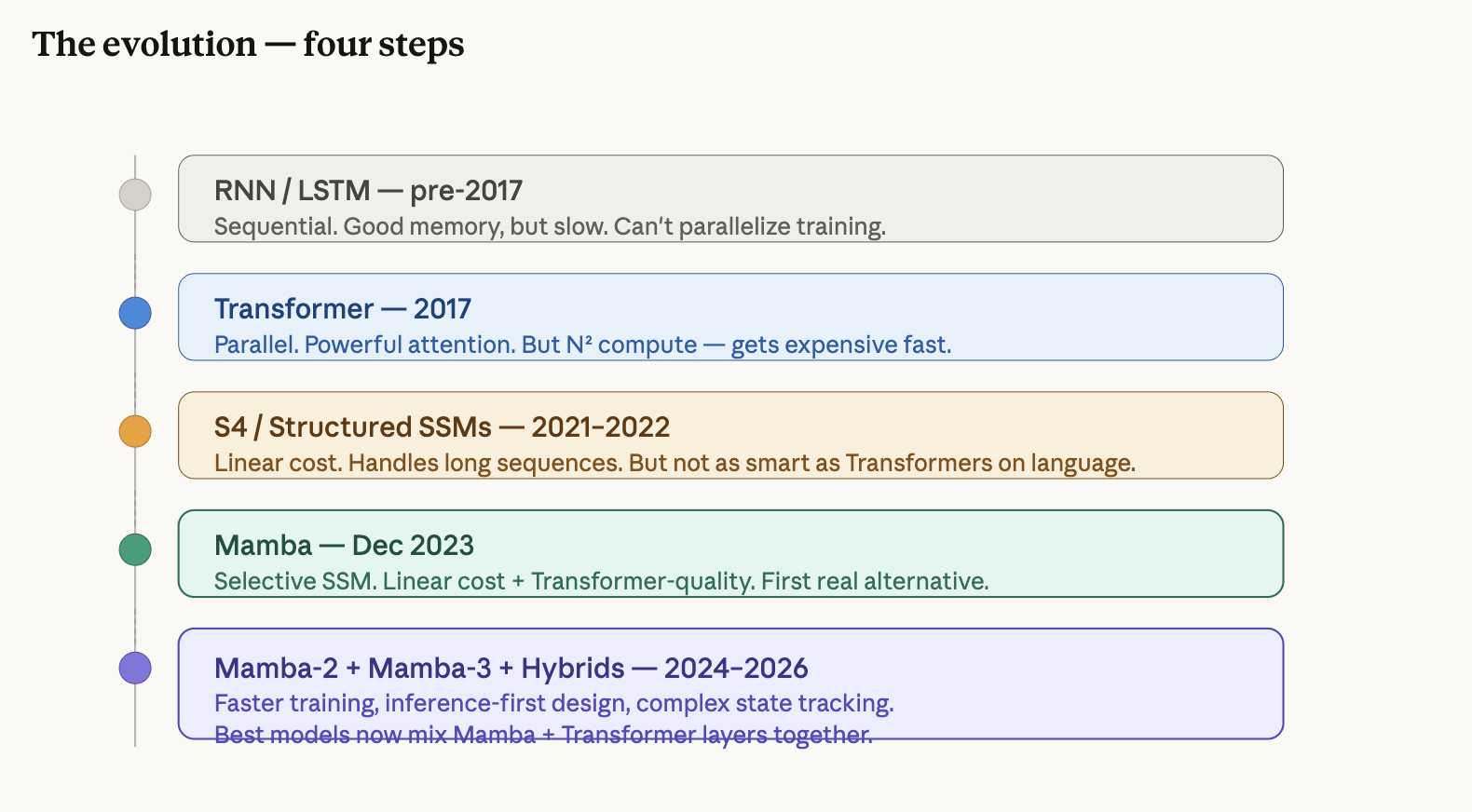Screen dimensions: 1472x812
Task: Click 'gets expensive fast' text in Transformer card
Action: (840, 345)
